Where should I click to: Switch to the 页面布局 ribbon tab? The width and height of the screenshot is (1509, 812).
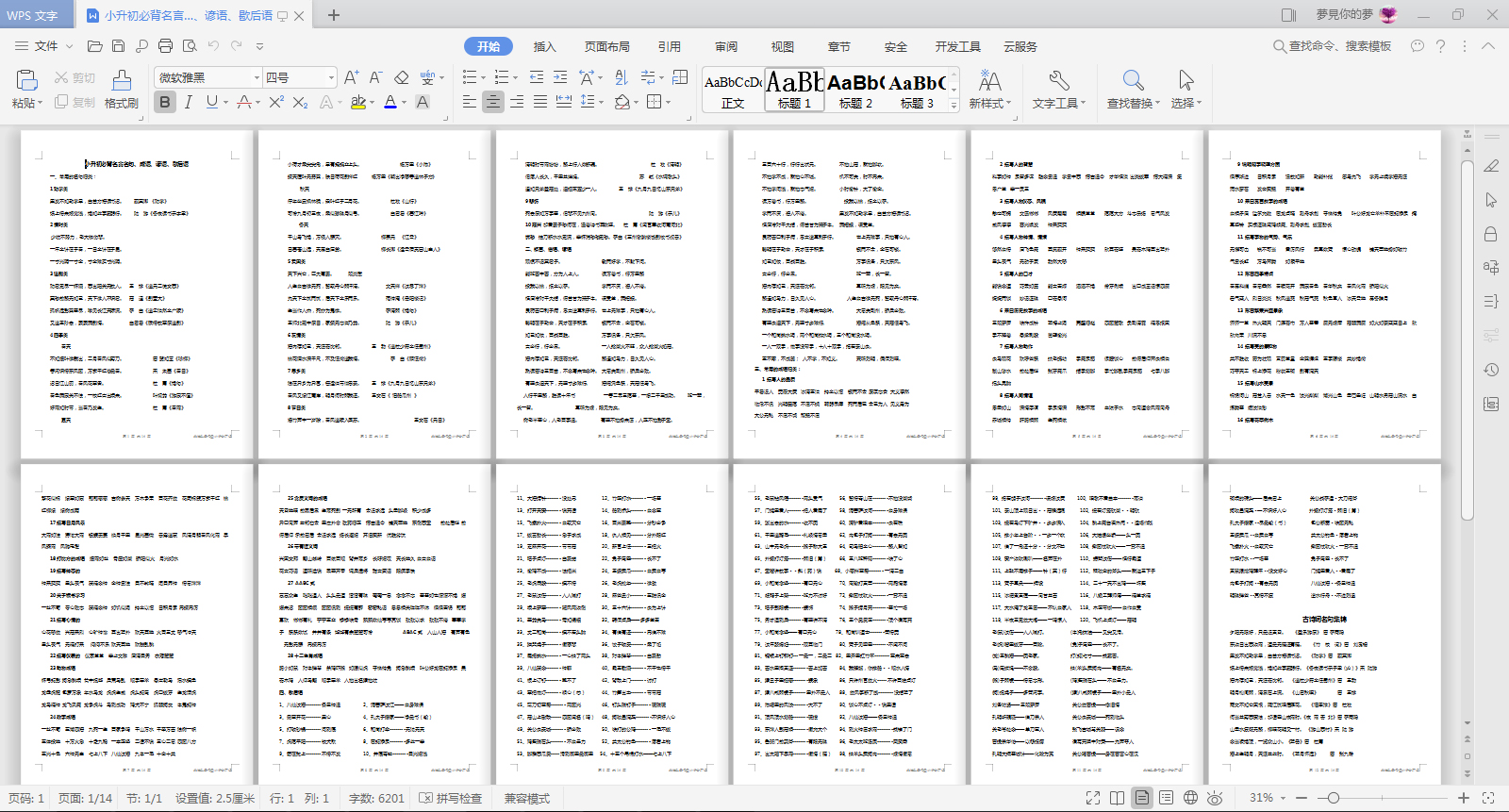click(606, 46)
